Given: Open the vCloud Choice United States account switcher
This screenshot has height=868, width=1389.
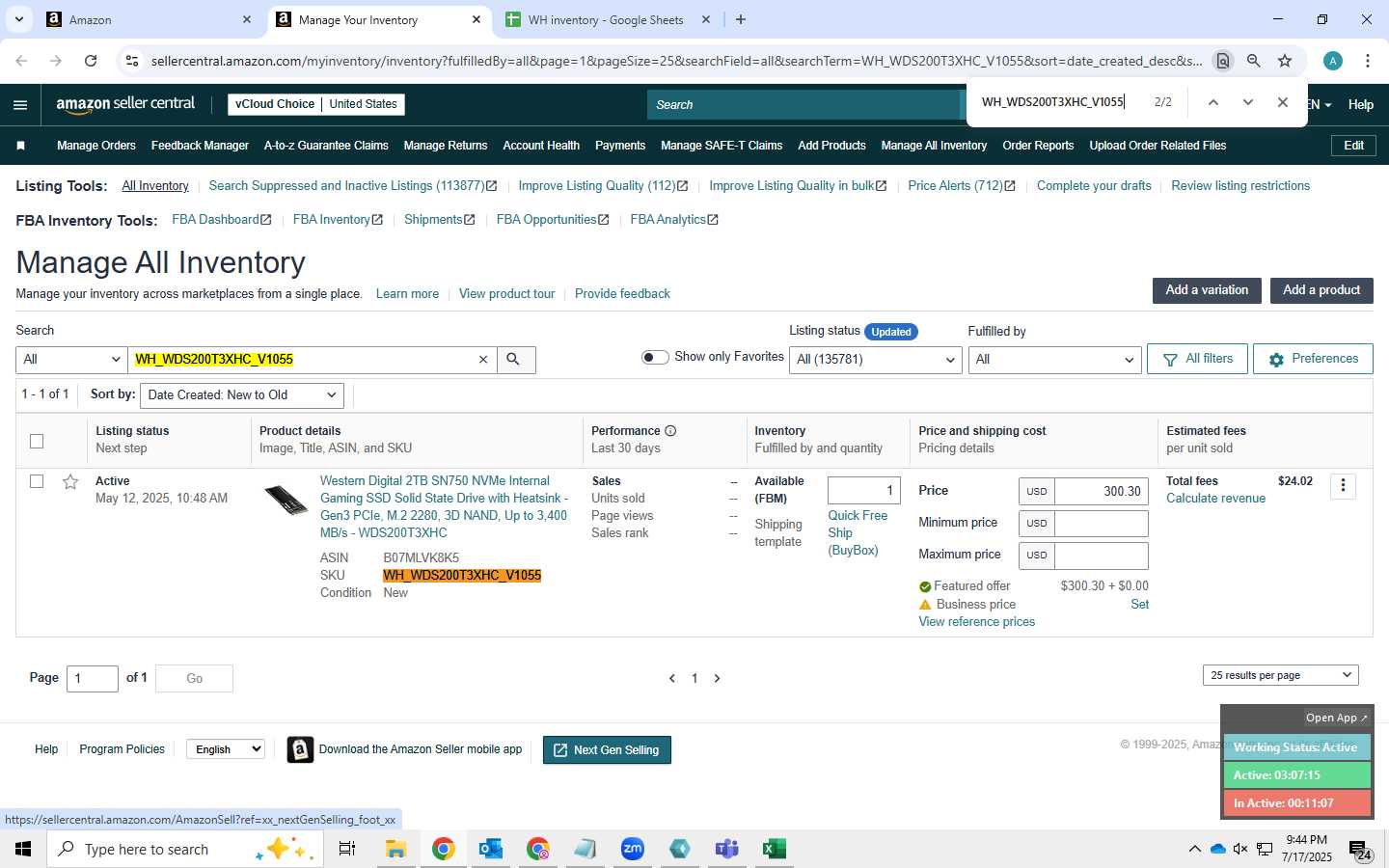Looking at the screenshot, I should click(316, 104).
